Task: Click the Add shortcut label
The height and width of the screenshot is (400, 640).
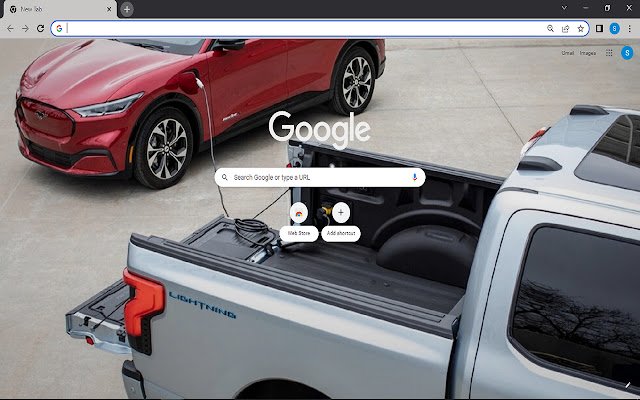Action: point(341,233)
